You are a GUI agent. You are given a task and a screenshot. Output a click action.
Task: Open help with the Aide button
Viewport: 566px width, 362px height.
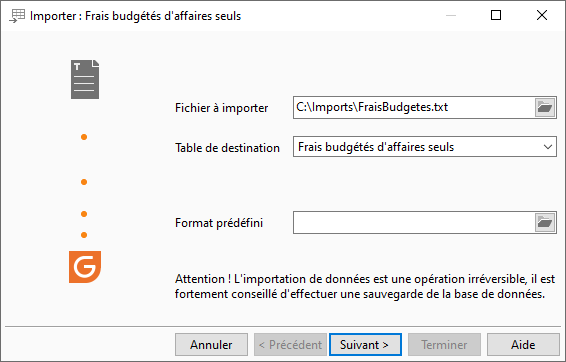[x=523, y=345]
